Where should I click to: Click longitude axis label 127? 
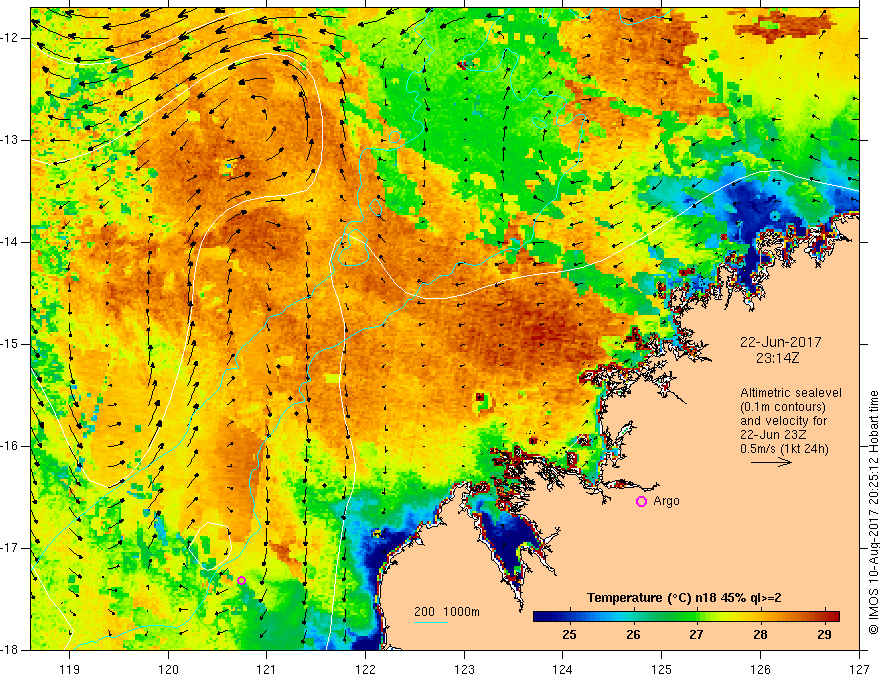click(x=859, y=669)
